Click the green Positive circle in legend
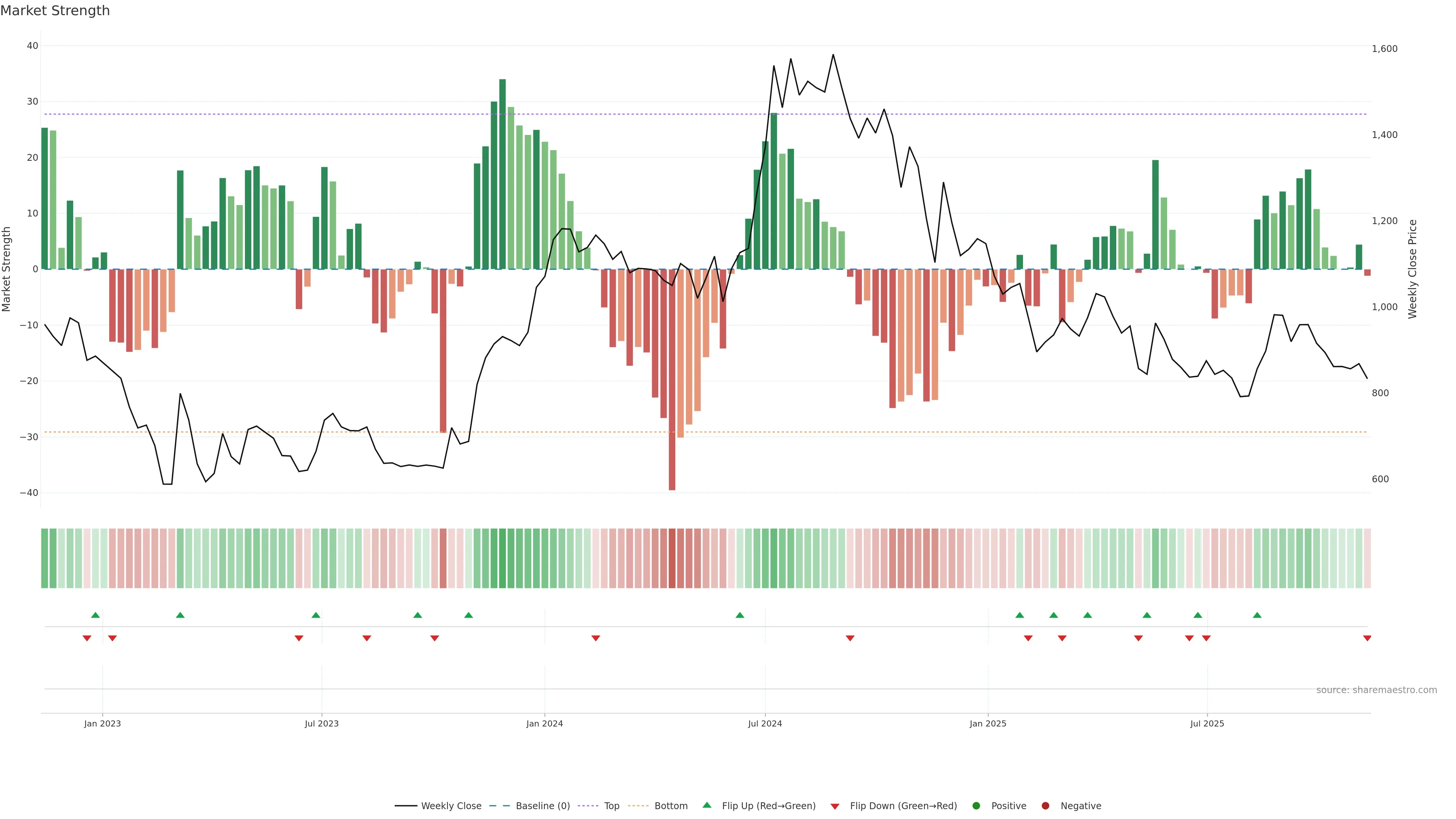 pyautogui.click(x=976, y=806)
